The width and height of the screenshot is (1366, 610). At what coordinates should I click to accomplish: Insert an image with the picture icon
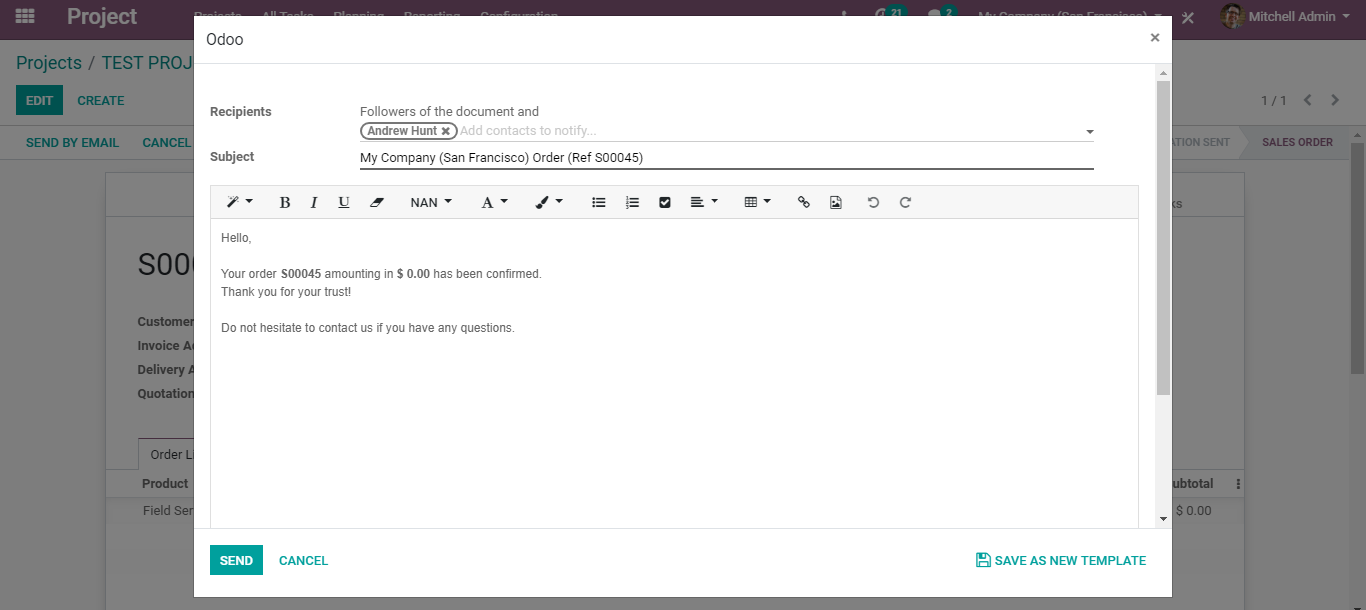point(836,202)
